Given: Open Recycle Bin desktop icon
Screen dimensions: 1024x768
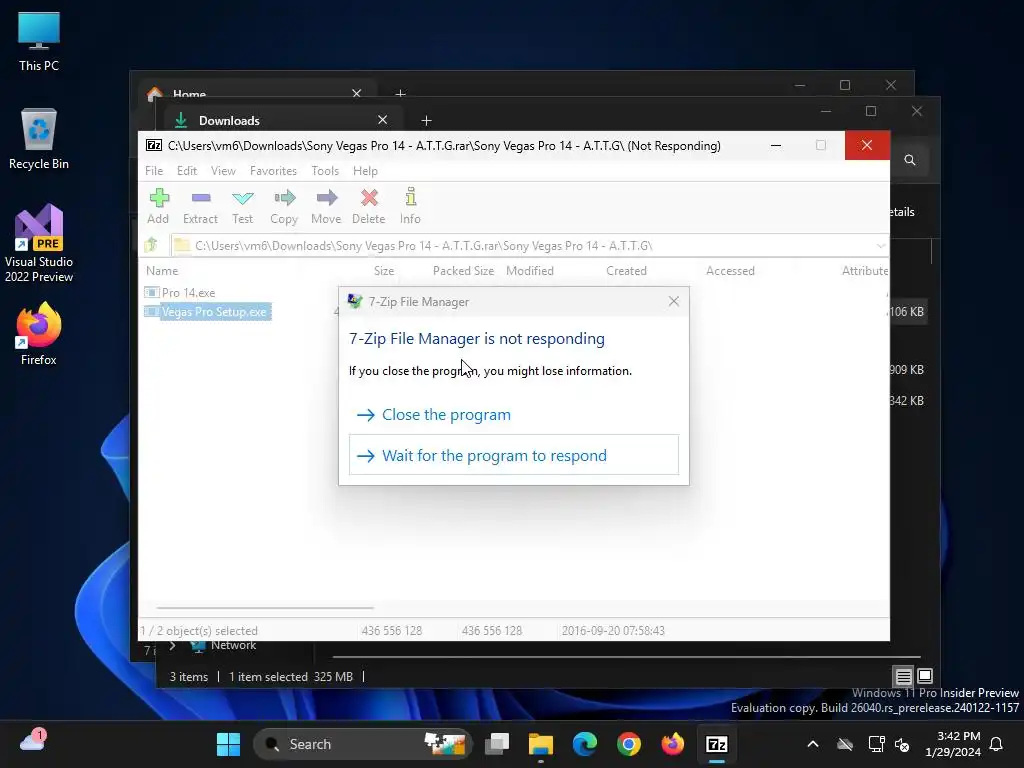Looking at the screenshot, I should [39, 139].
